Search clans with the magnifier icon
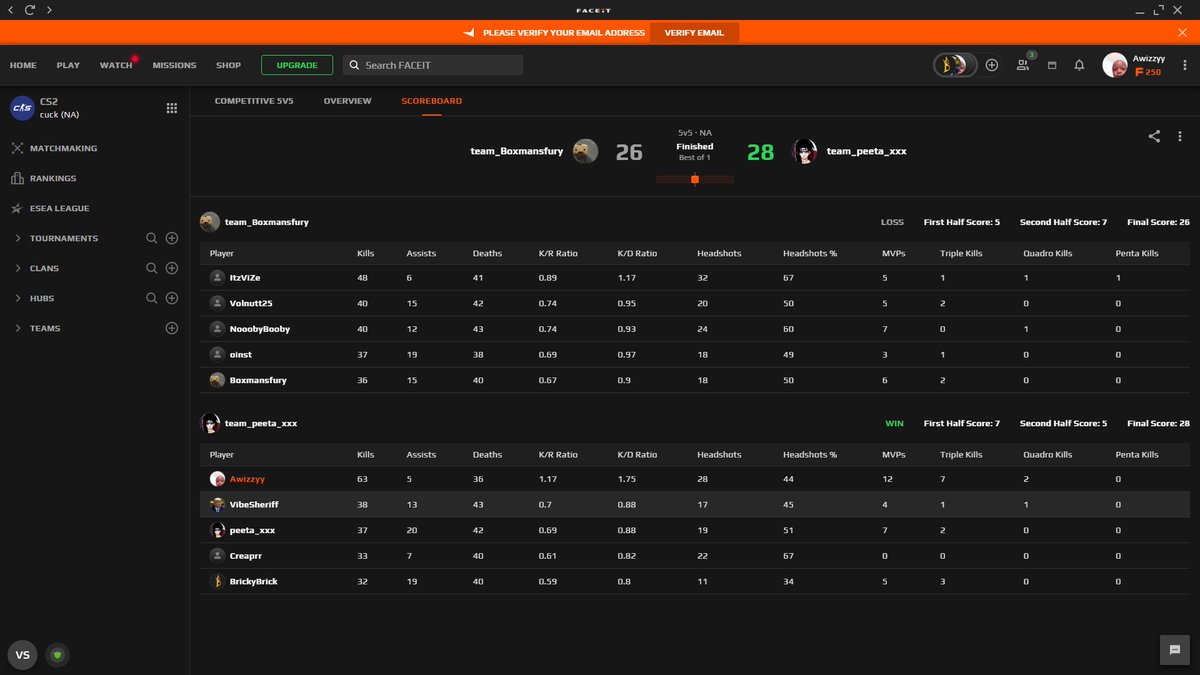Viewport: 1200px width, 675px height. [x=152, y=268]
